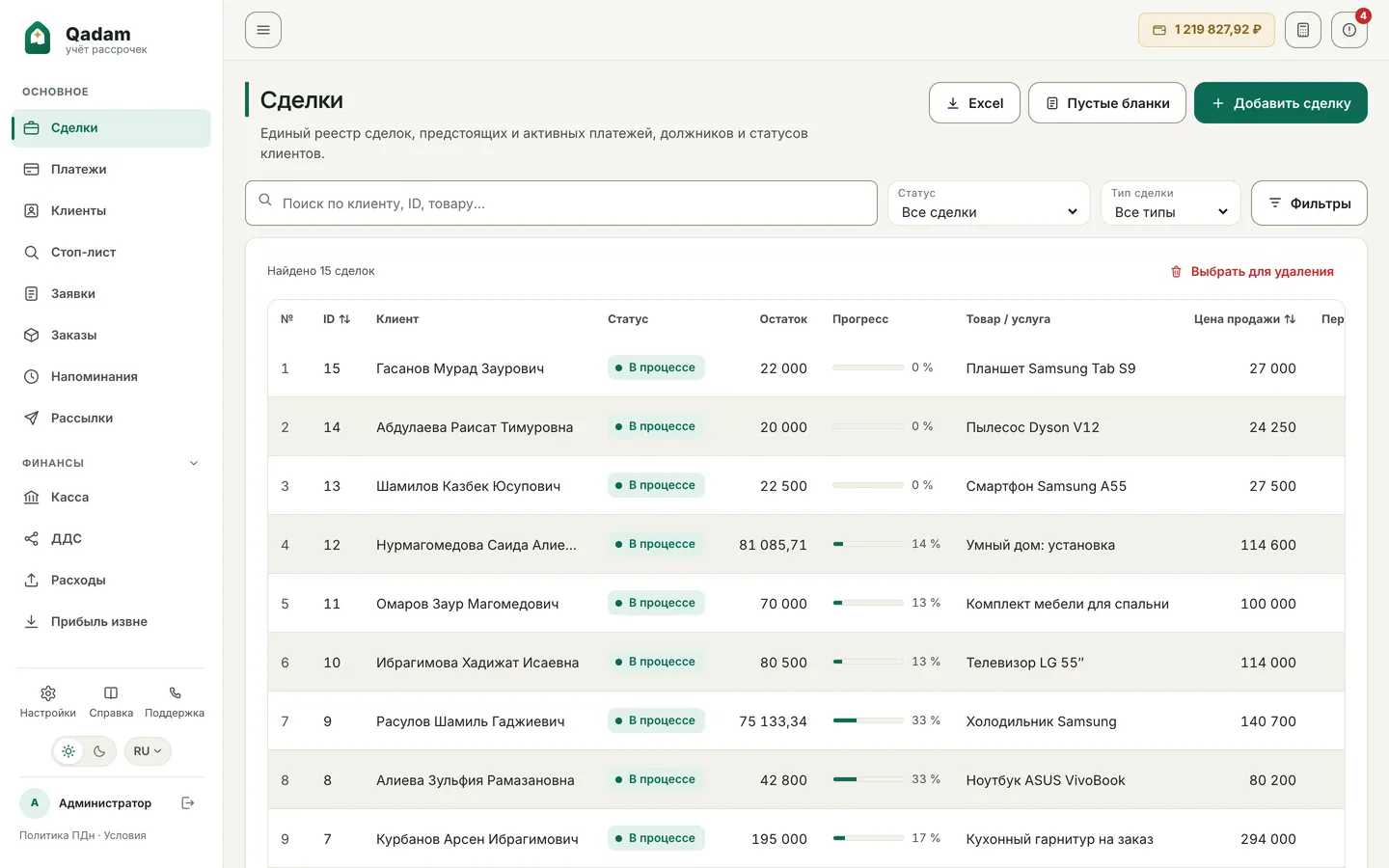The width and height of the screenshot is (1389, 868).
Task: Open Заказы in the sidebar
Action: pos(111,336)
